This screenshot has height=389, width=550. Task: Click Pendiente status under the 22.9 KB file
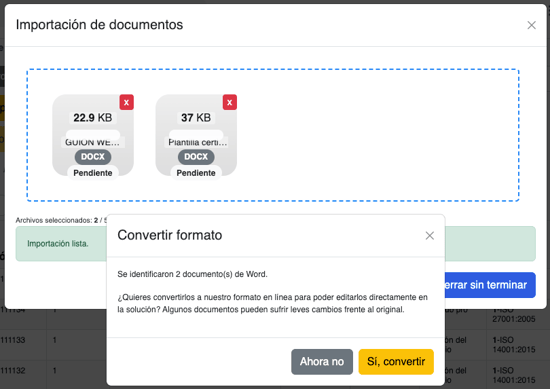click(x=93, y=173)
